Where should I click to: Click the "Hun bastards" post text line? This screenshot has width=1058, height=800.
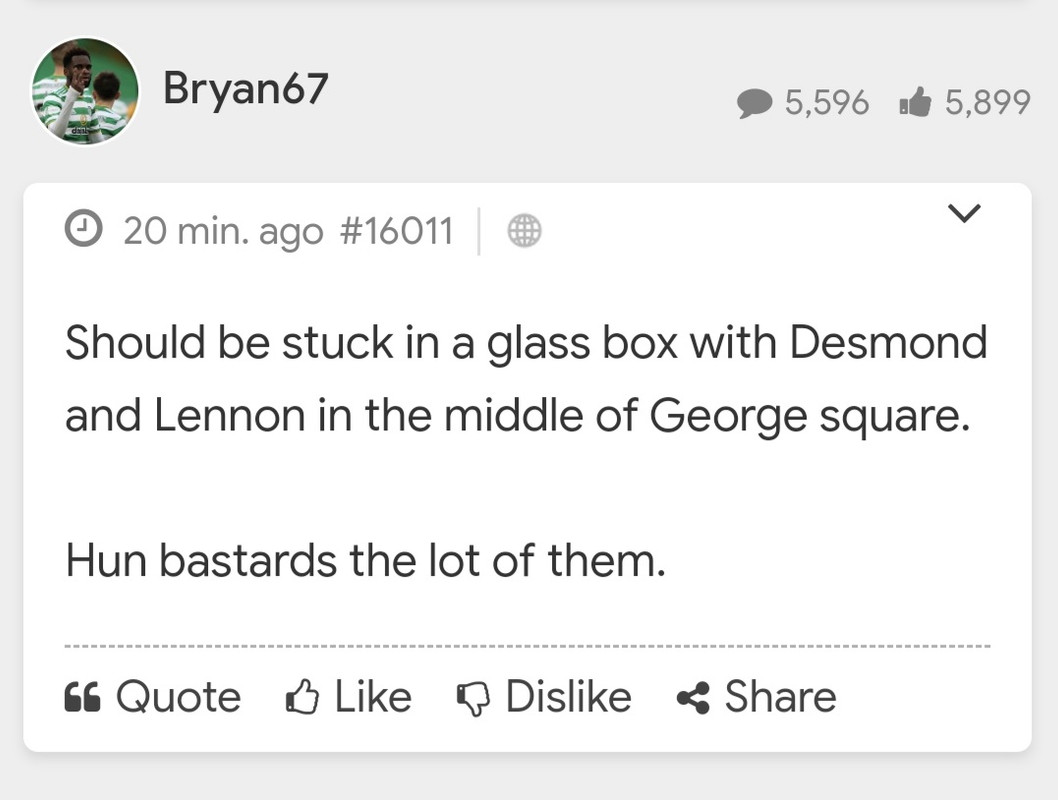365,562
